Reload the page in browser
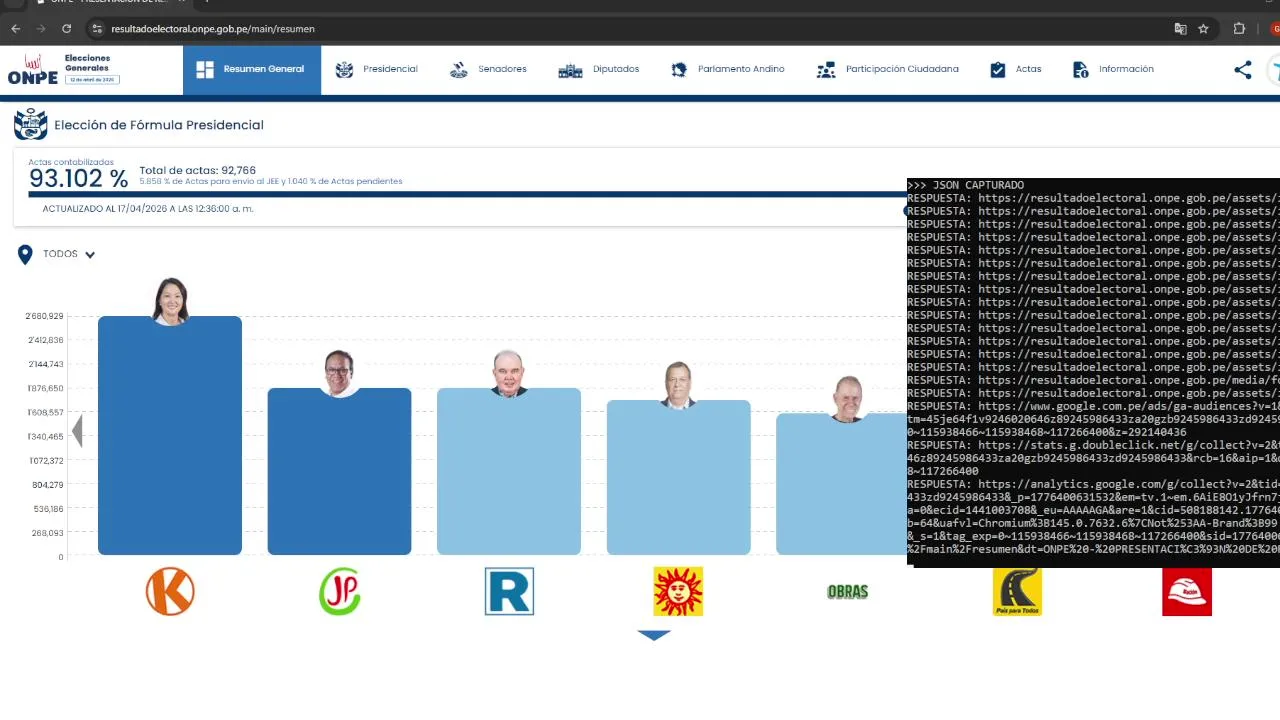Screen dimensions: 1280x720 pyautogui.click(x=67, y=29)
